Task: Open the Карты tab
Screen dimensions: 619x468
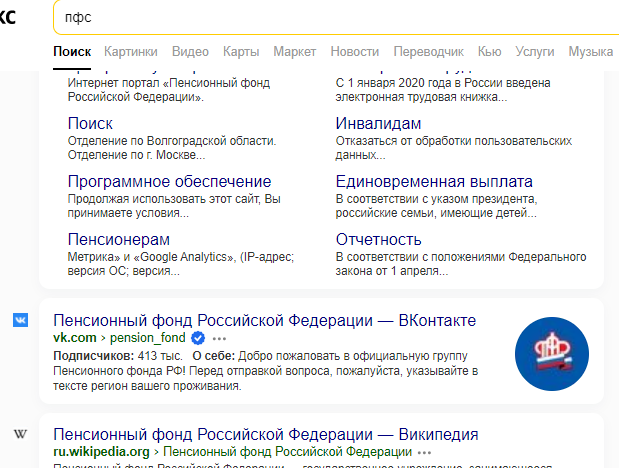Action: [241, 52]
